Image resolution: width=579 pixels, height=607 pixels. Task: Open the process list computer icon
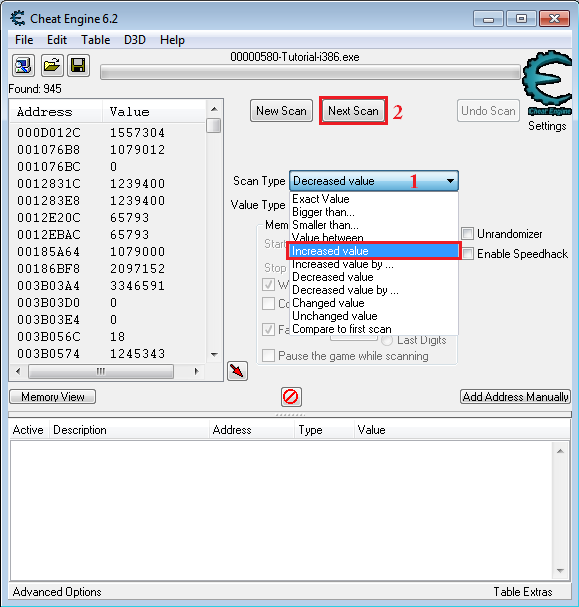tap(24, 65)
